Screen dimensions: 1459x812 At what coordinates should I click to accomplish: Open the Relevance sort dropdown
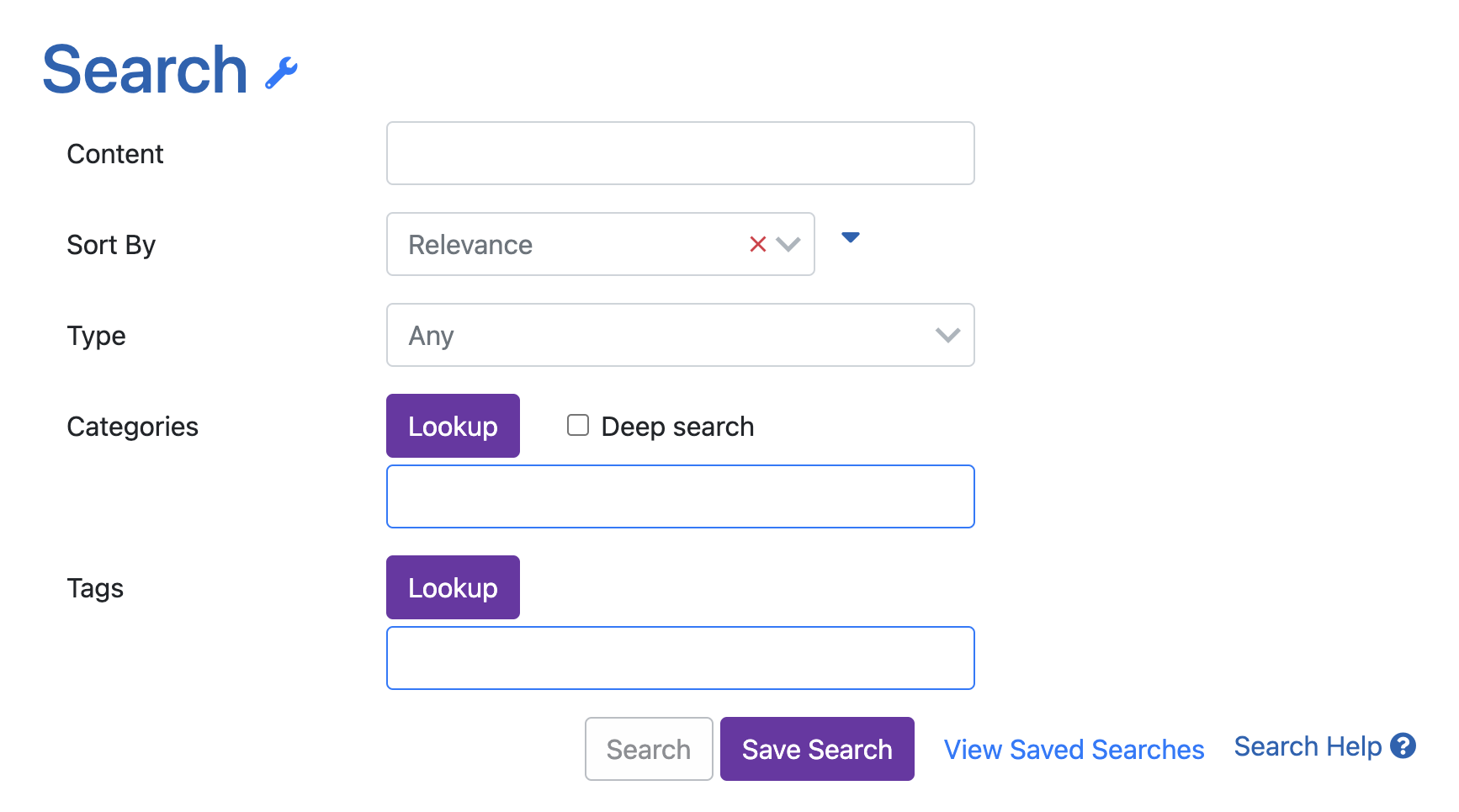click(x=564, y=244)
